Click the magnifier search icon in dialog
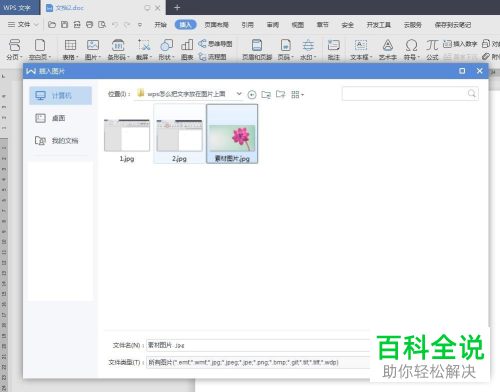The height and width of the screenshot is (392, 500). click(471, 94)
